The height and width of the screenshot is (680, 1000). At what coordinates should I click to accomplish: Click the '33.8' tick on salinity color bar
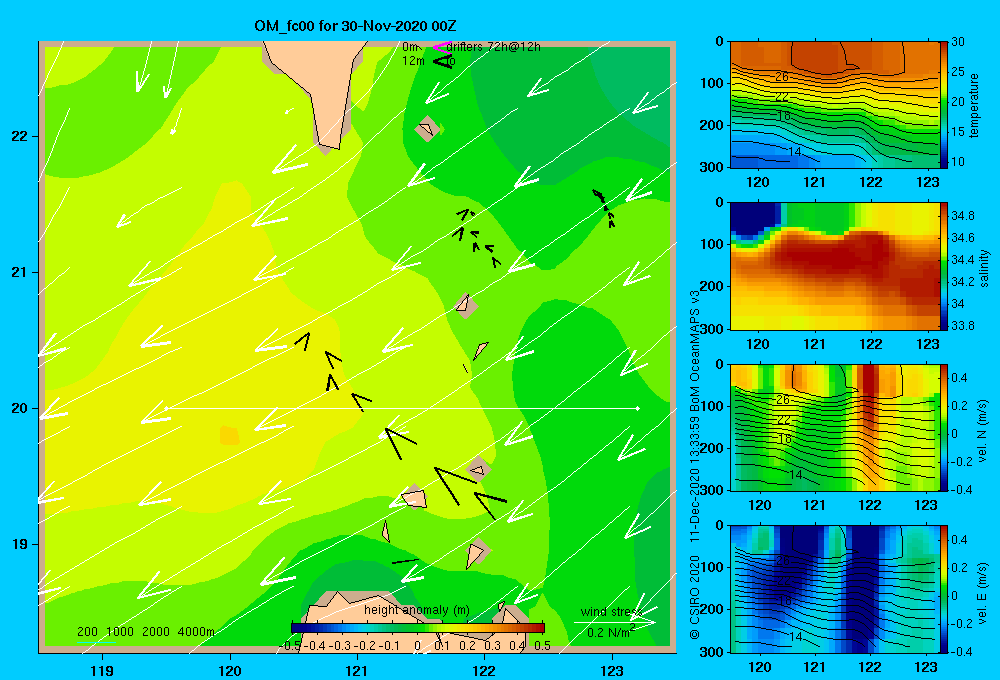[962, 325]
